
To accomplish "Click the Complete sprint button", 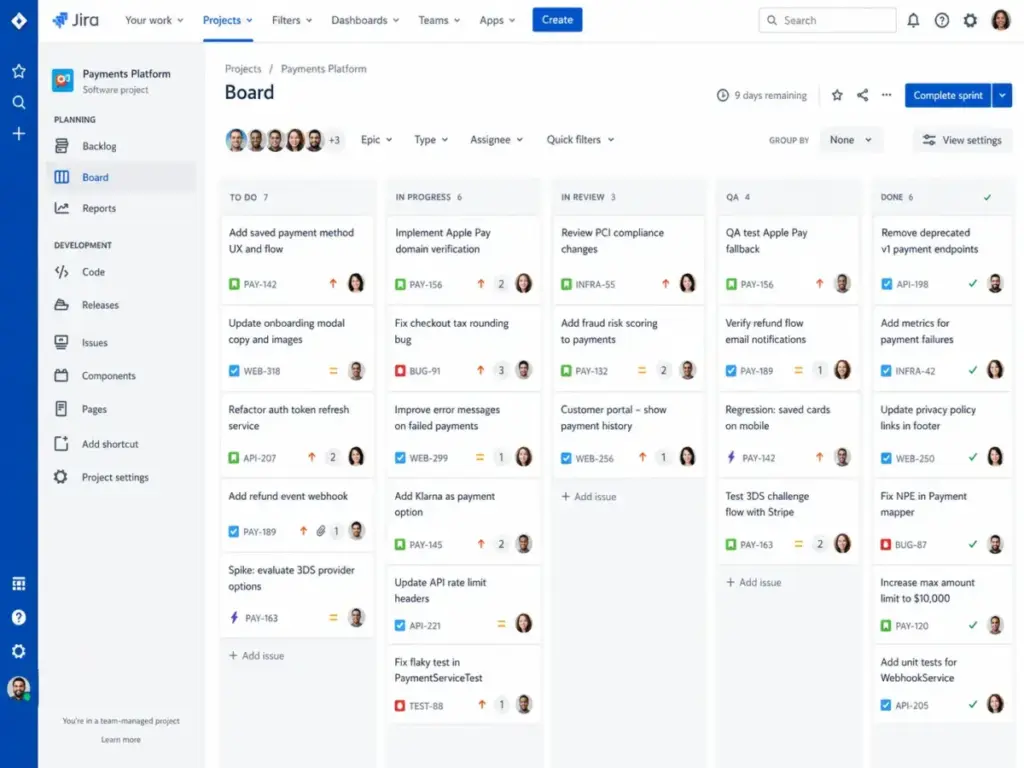I will coord(948,95).
